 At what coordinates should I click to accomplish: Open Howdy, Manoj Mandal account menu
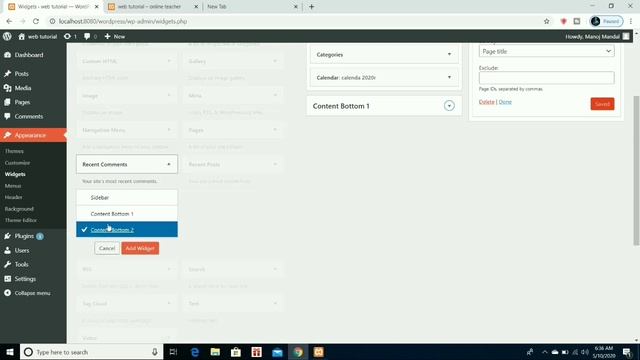[x=597, y=36]
